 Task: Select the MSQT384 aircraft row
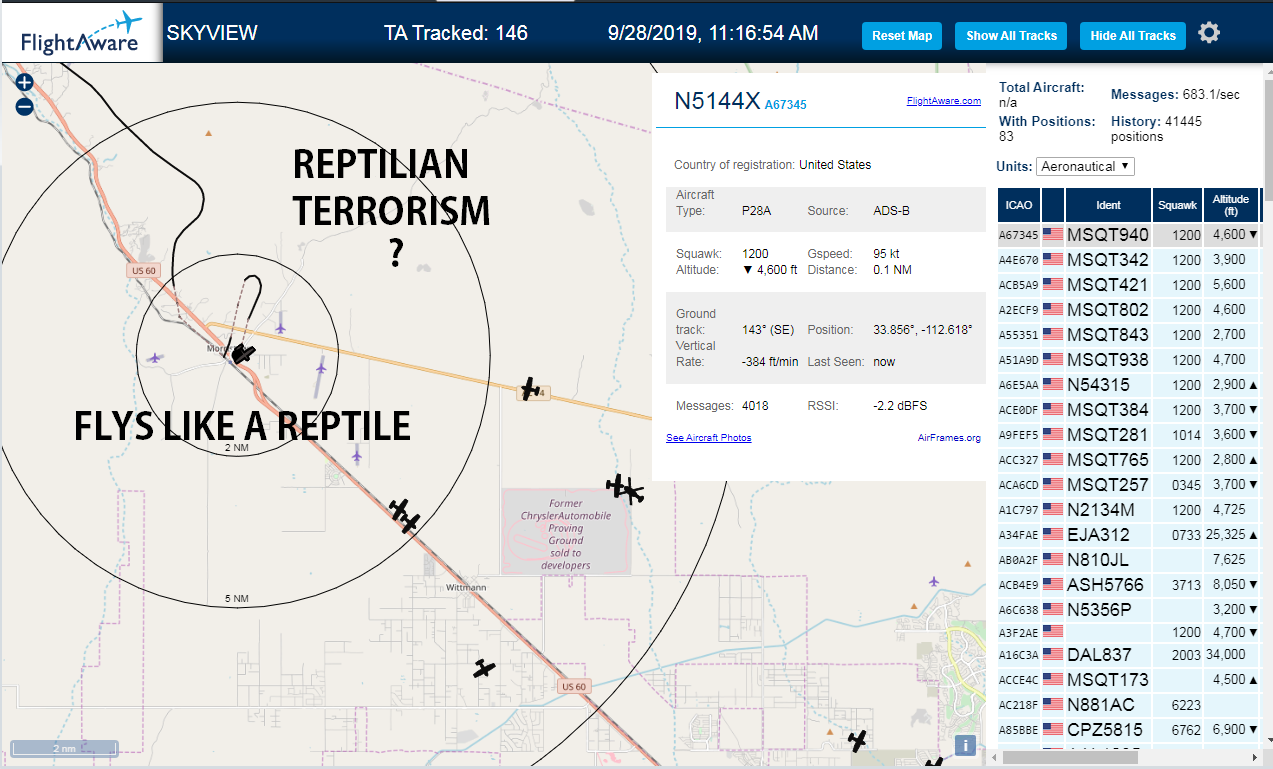click(1129, 410)
